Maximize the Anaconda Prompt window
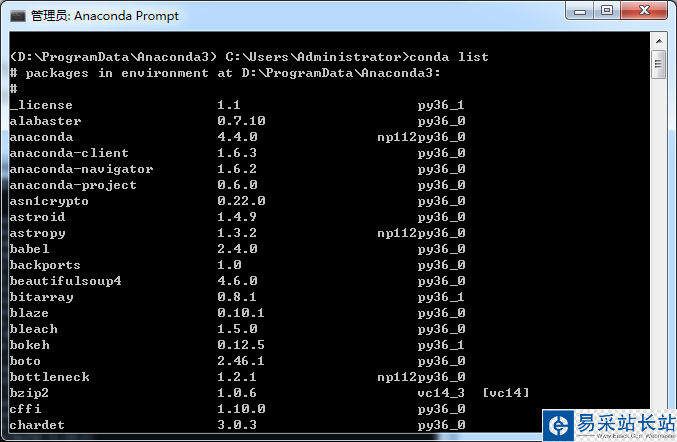This screenshot has width=677, height=442. coord(607,10)
